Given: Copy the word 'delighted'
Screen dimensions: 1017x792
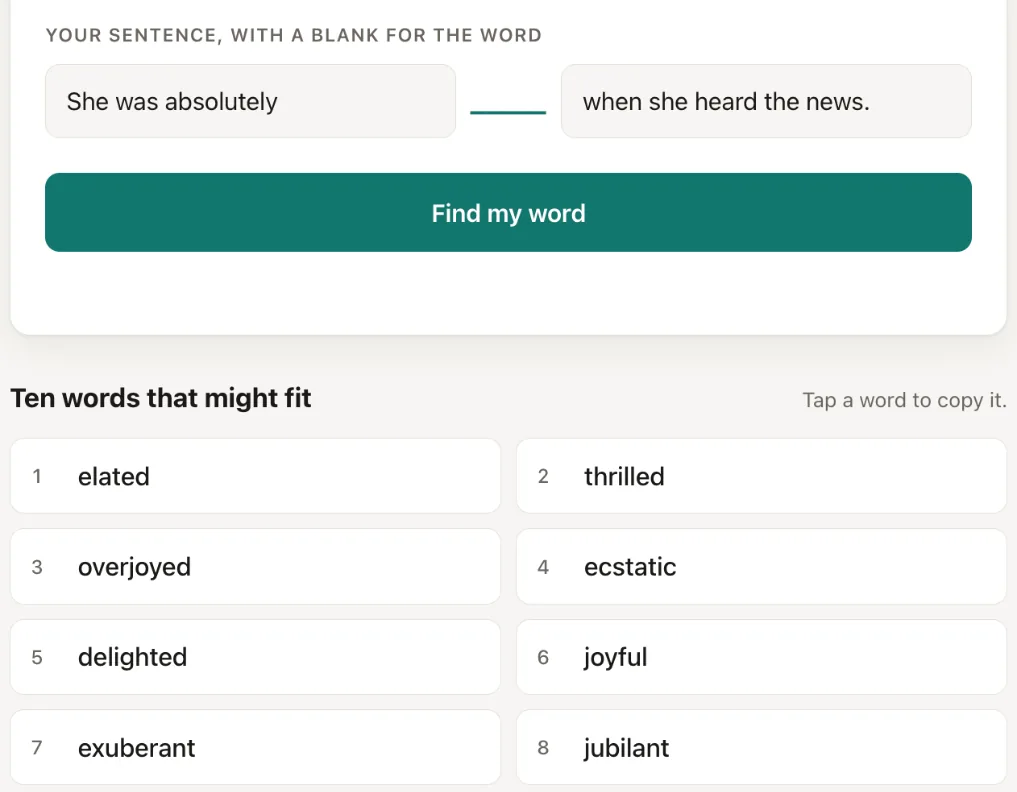Looking at the screenshot, I should tap(256, 657).
